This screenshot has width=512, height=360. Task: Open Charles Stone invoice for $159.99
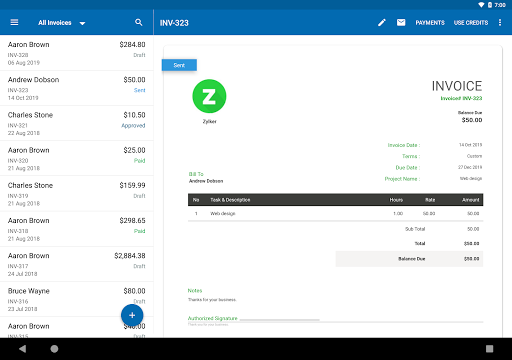(77, 194)
